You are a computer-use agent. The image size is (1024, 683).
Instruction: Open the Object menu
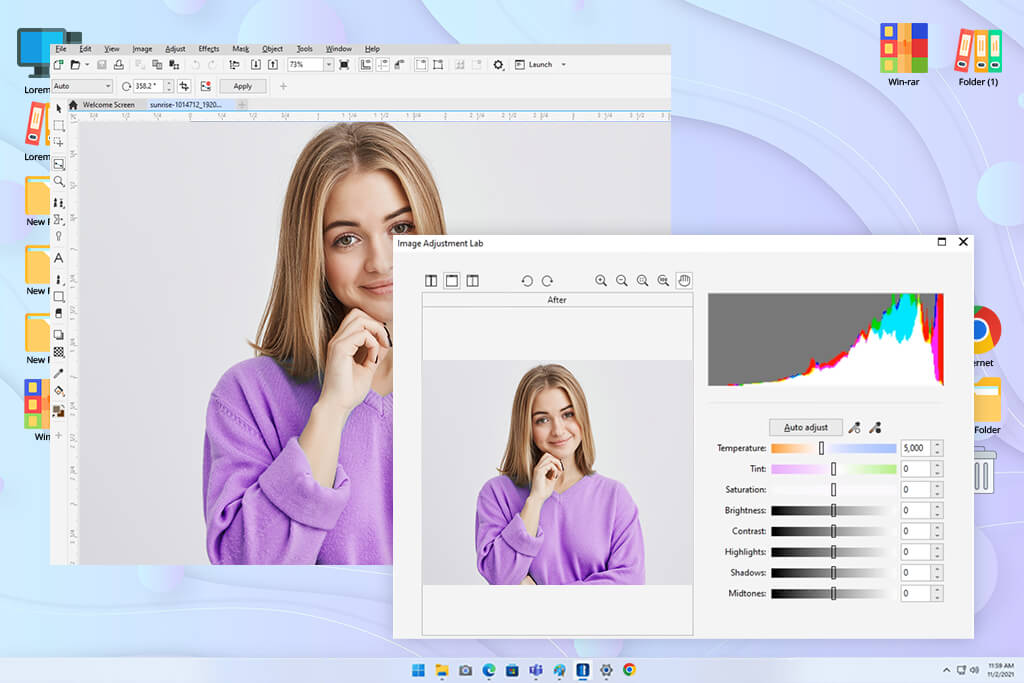point(272,49)
